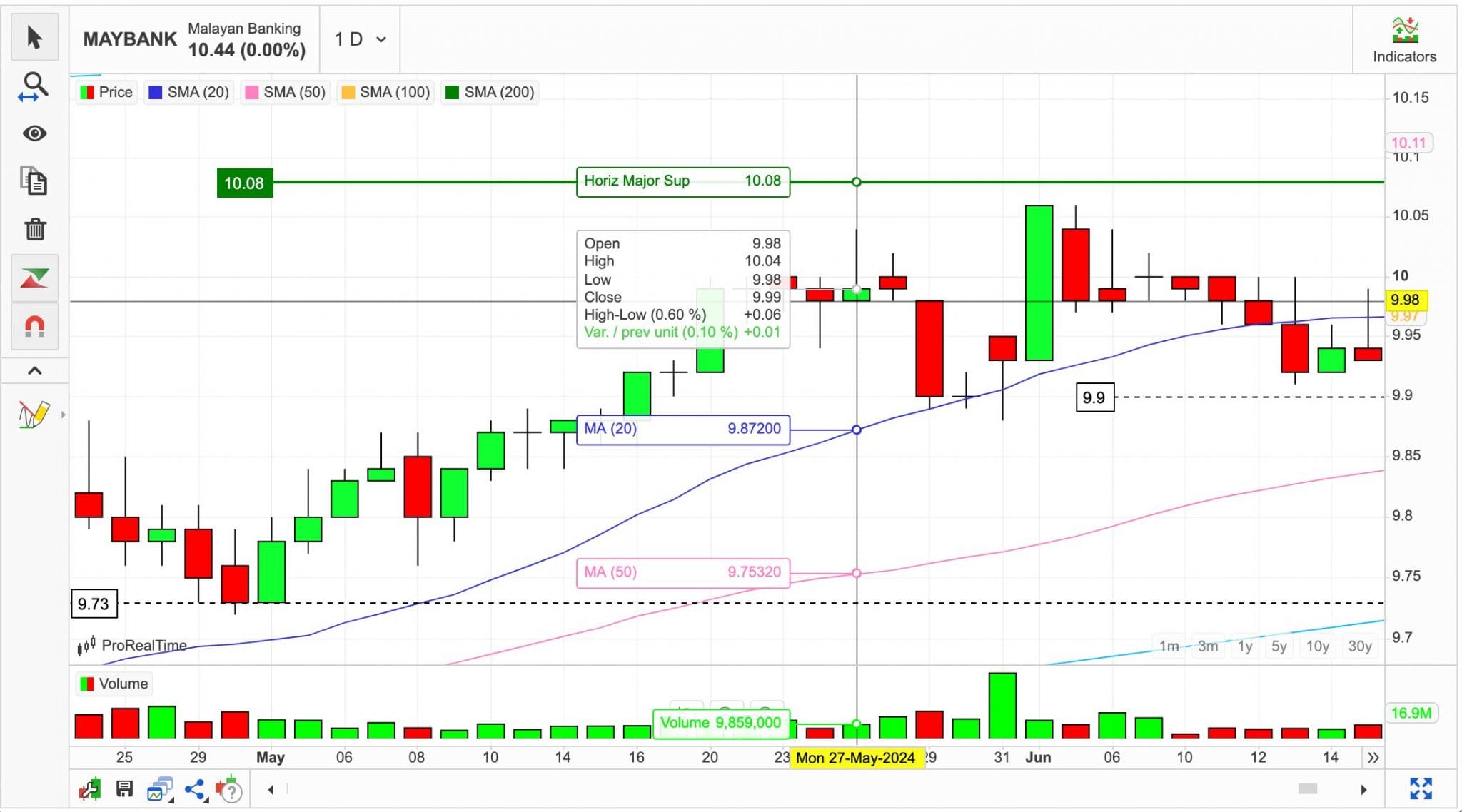Click the 10.44 (0.00%) price quote
The height and width of the screenshot is (812, 1462).
247,50
